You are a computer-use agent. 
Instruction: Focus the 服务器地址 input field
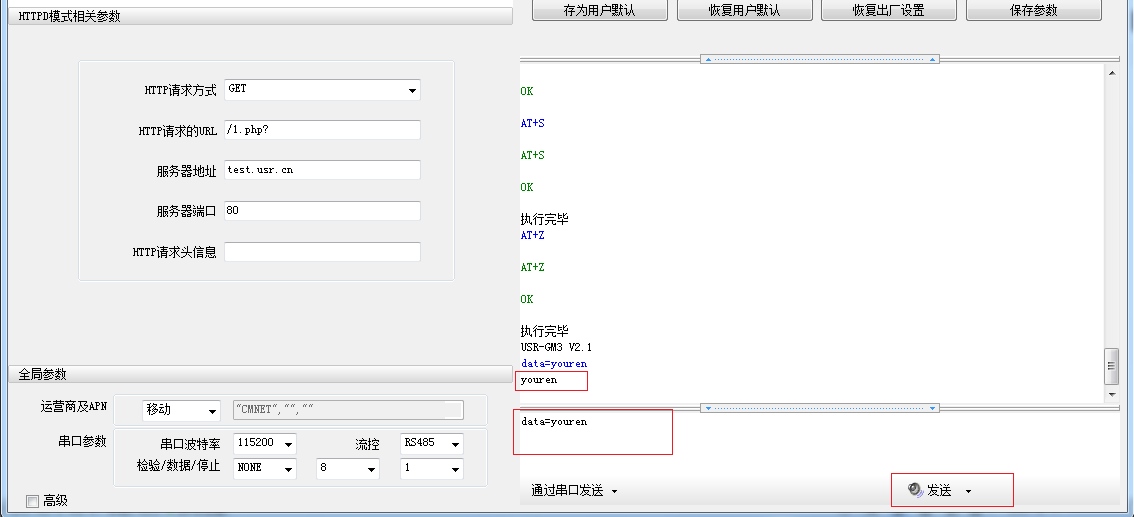click(x=322, y=170)
